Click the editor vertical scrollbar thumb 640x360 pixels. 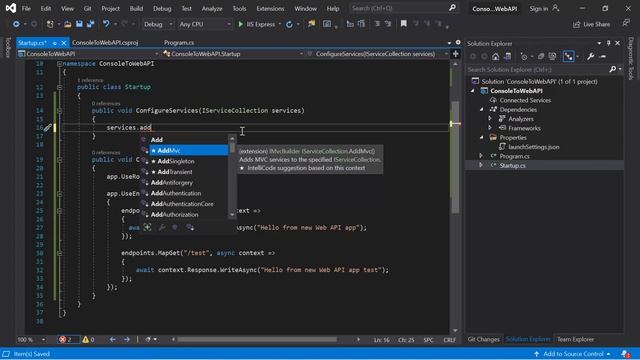pos(455,157)
